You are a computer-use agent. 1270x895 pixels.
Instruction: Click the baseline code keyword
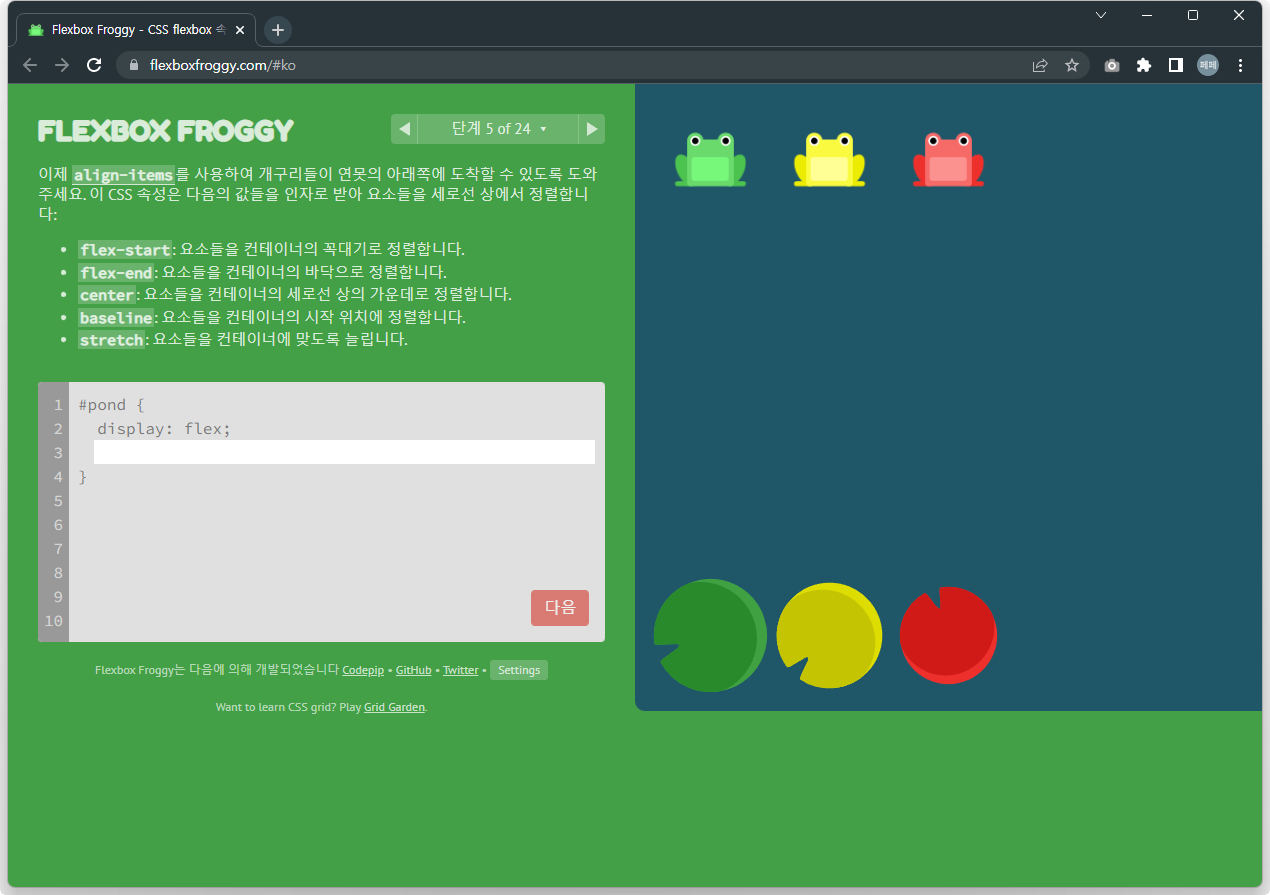116,318
